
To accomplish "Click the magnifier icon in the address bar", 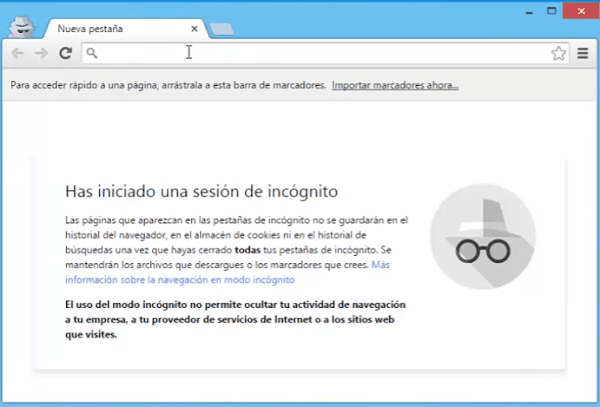I will [x=92, y=53].
